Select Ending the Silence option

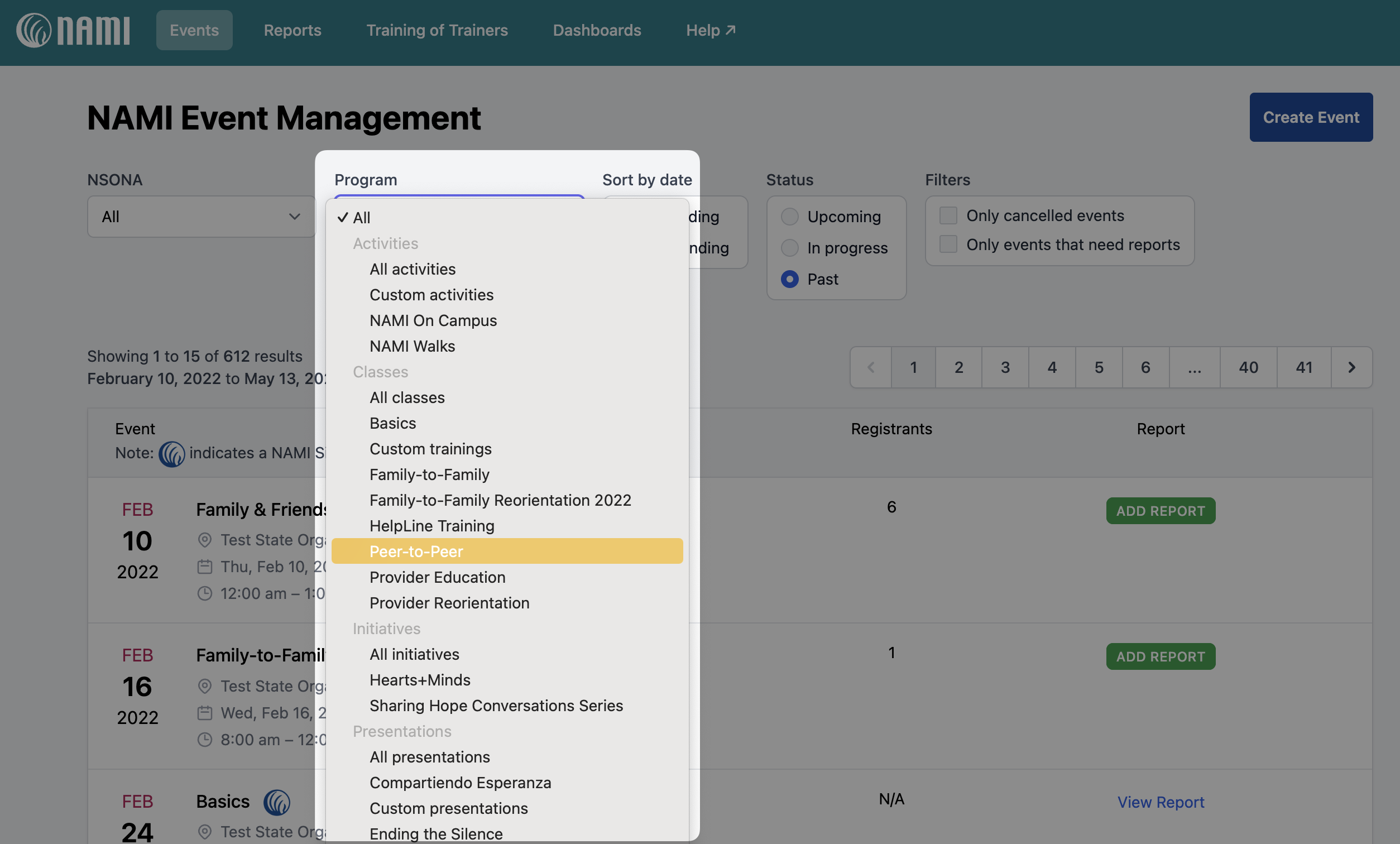(x=507, y=833)
